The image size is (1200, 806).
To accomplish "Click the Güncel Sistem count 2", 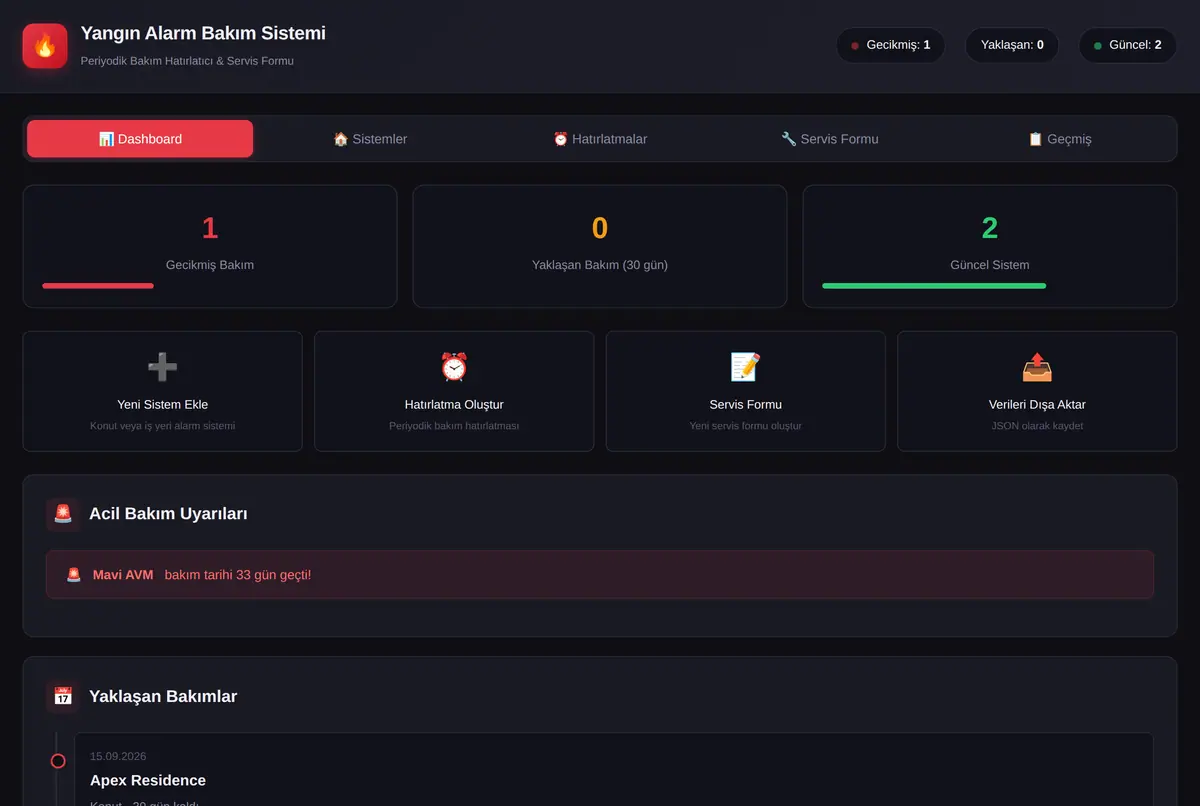I will (x=990, y=228).
